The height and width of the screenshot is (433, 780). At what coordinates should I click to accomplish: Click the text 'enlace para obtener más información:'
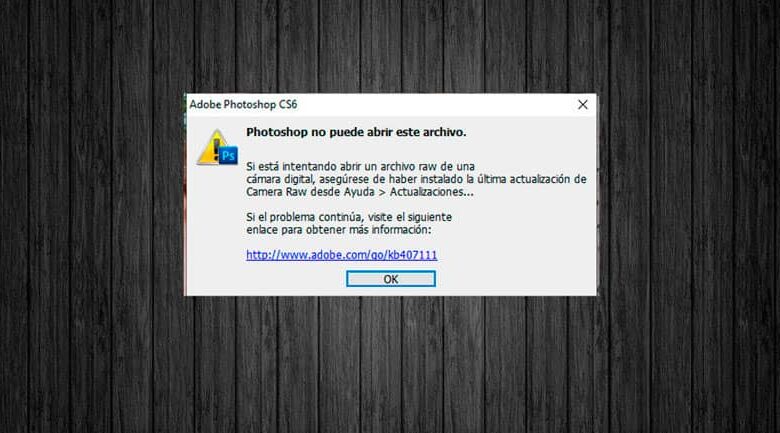pos(339,230)
